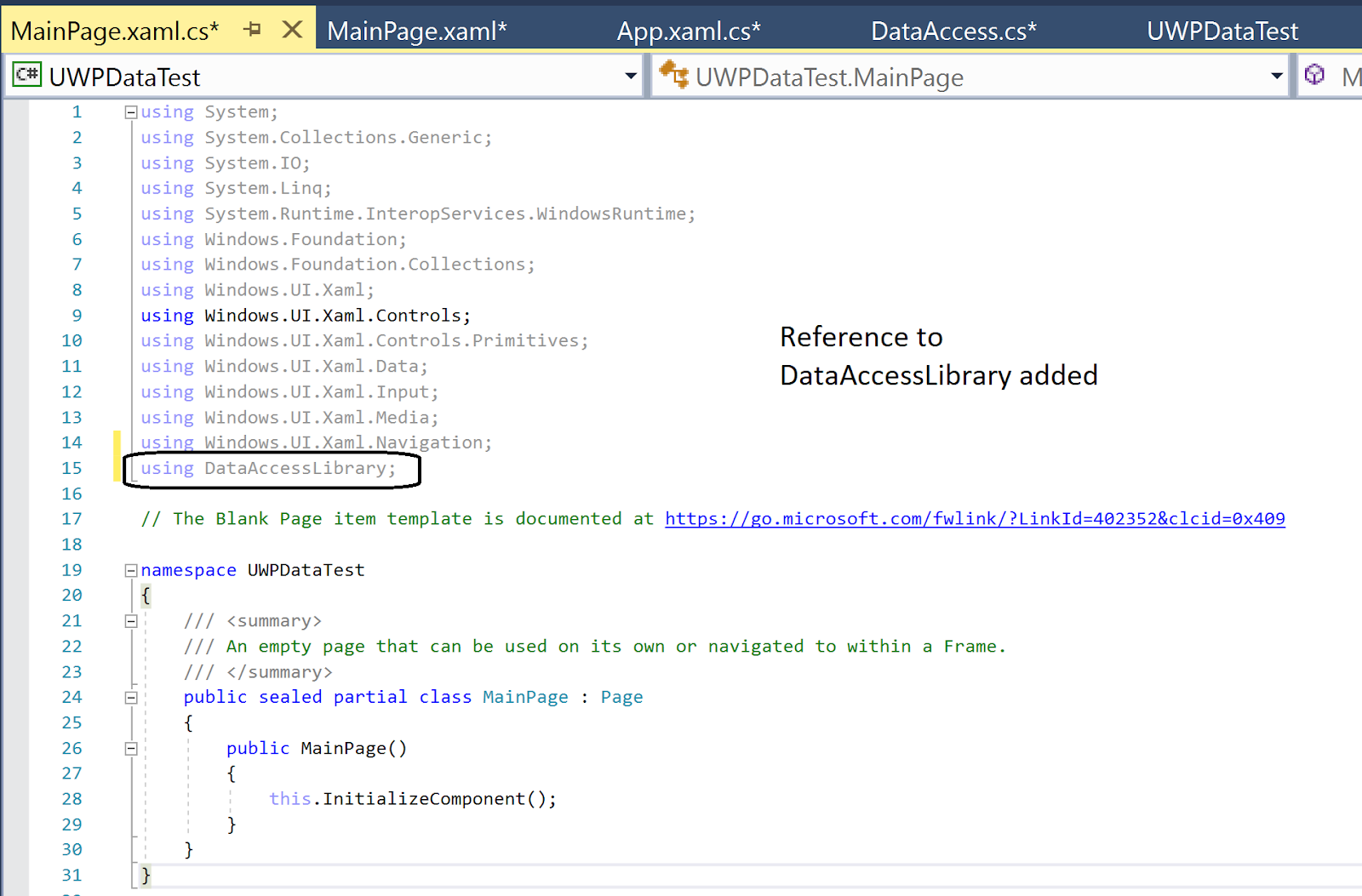1362x896 pixels.
Task: Collapse the using directives region at line 1
Action: (129, 111)
